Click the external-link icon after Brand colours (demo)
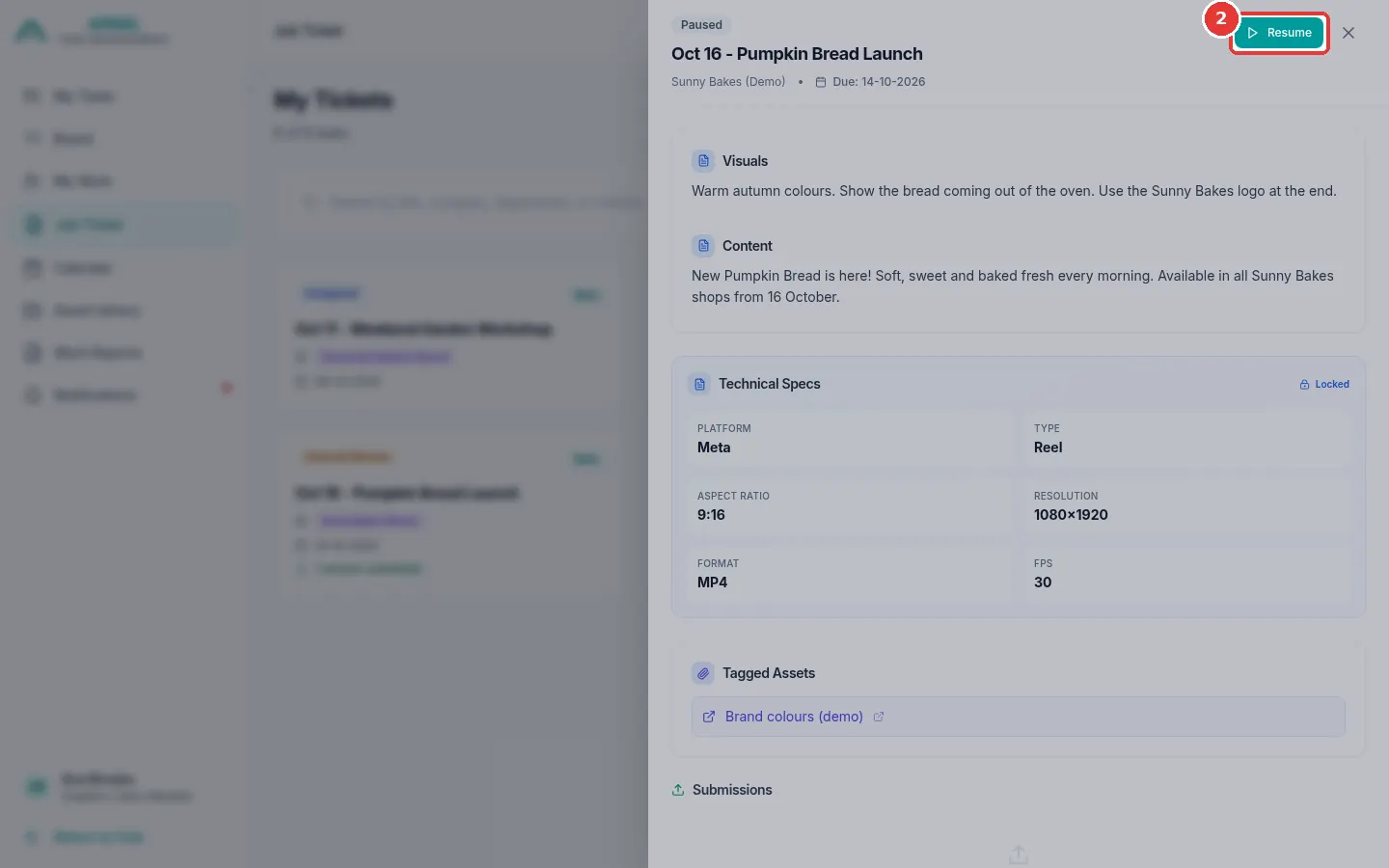Image resolution: width=1389 pixels, height=868 pixels. pos(879,717)
